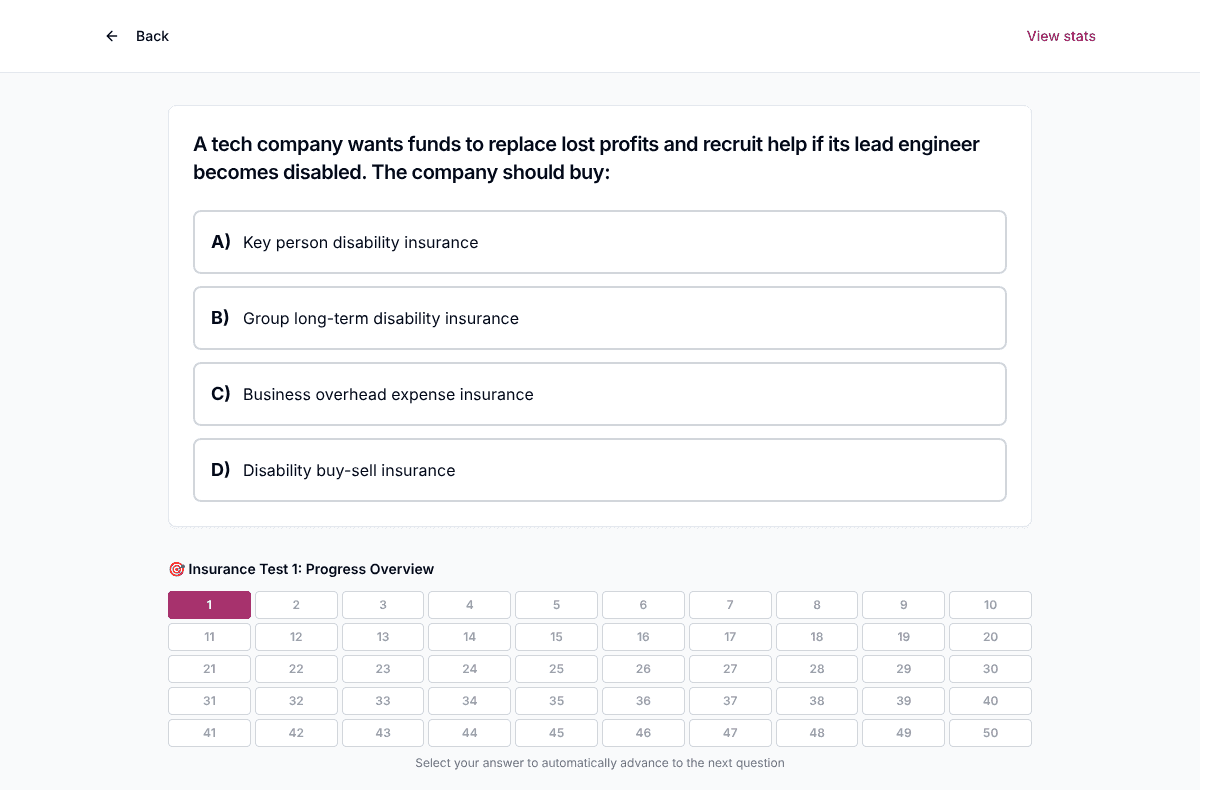Navigate to question 47
Viewport: 1215px width, 790px height.
(730, 733)
